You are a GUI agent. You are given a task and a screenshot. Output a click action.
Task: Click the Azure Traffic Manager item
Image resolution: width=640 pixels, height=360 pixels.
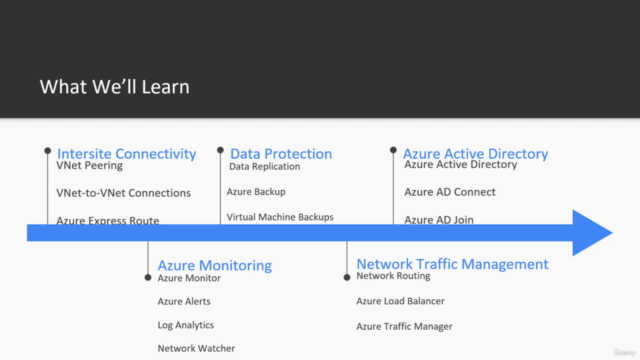[404, 327]
